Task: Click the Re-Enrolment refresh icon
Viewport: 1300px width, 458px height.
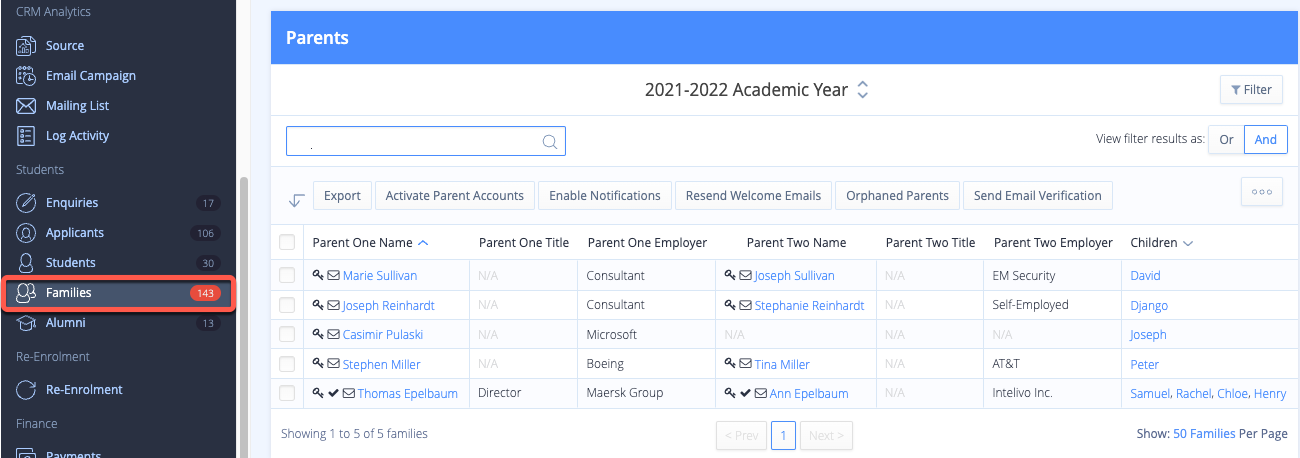Action: [27, 390]
